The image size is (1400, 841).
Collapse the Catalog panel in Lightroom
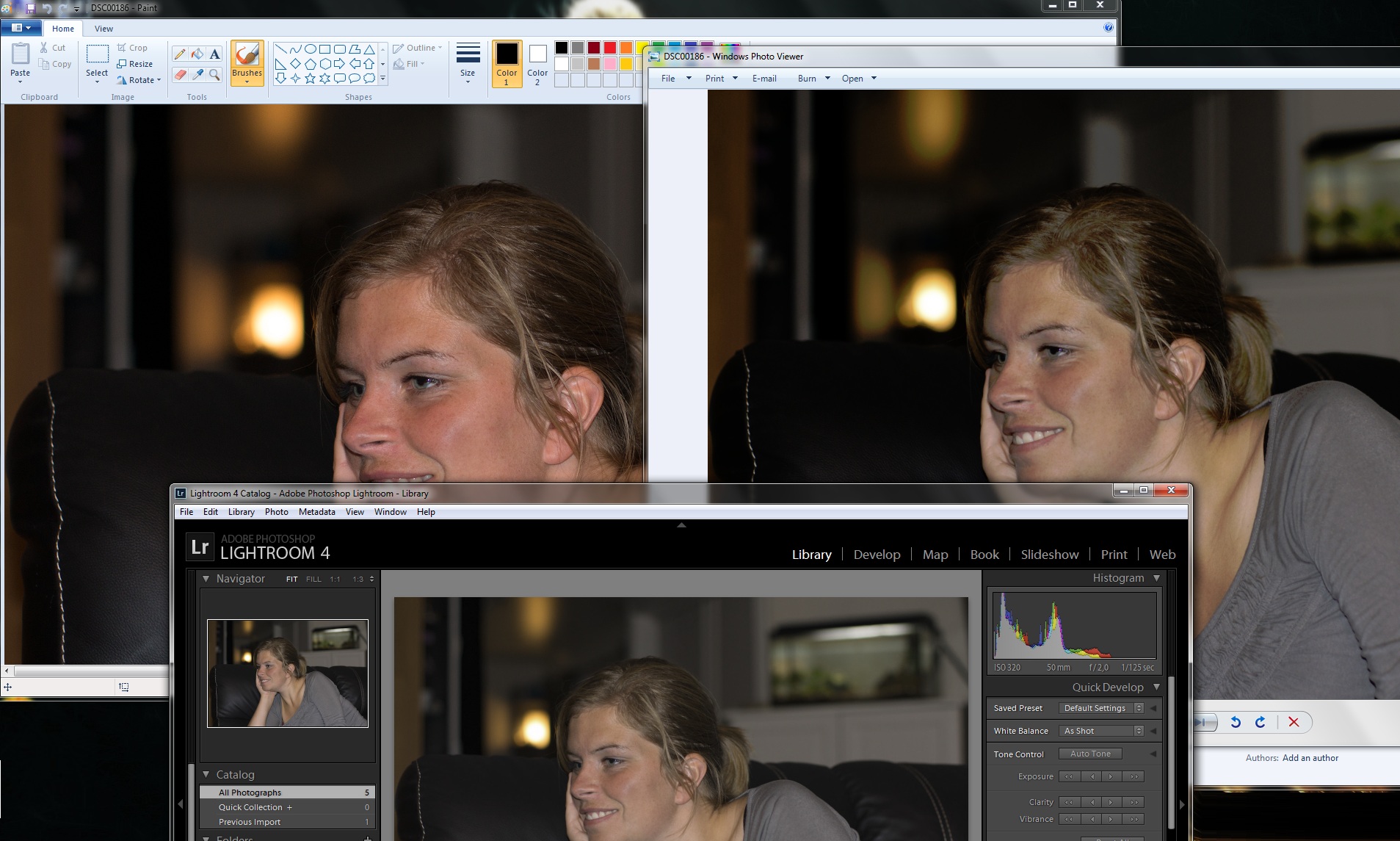point(206,774)
